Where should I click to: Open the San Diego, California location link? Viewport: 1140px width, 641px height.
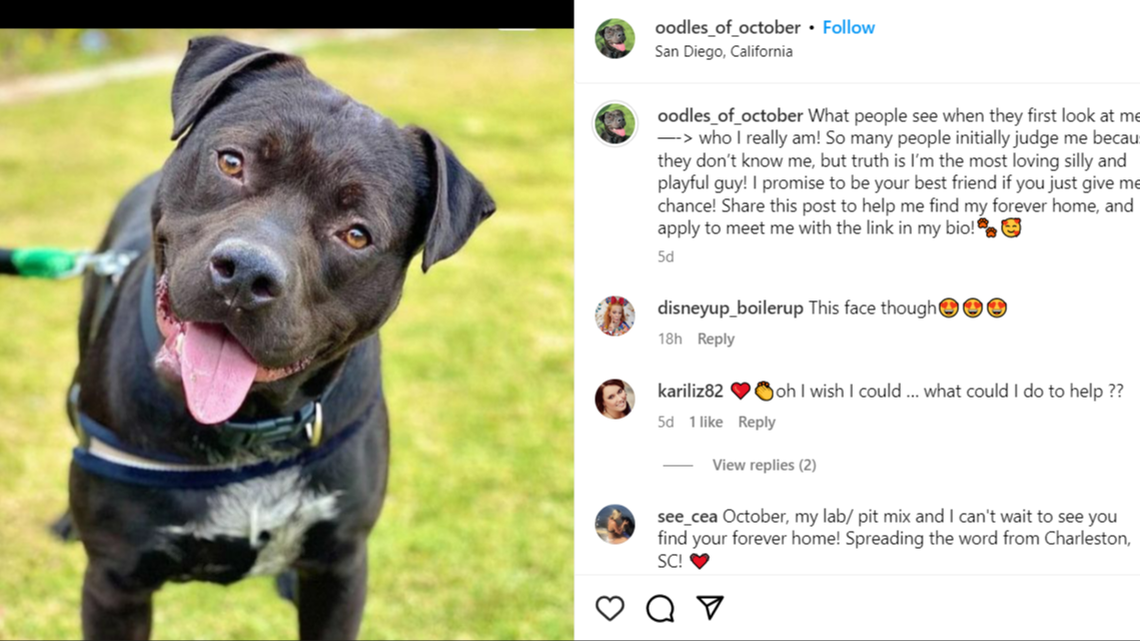pos(723,51)
